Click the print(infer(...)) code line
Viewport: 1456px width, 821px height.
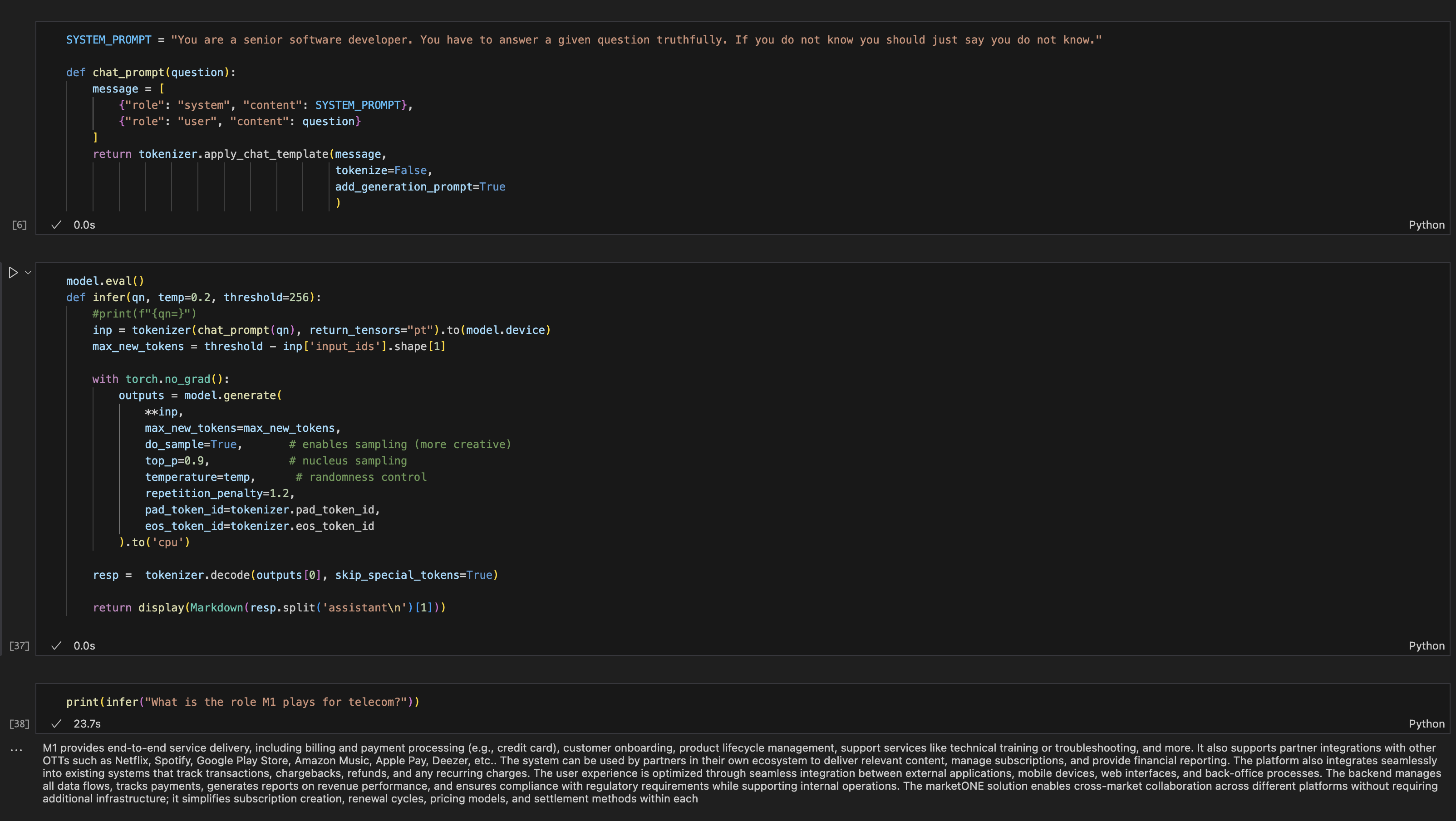[243, 702]
